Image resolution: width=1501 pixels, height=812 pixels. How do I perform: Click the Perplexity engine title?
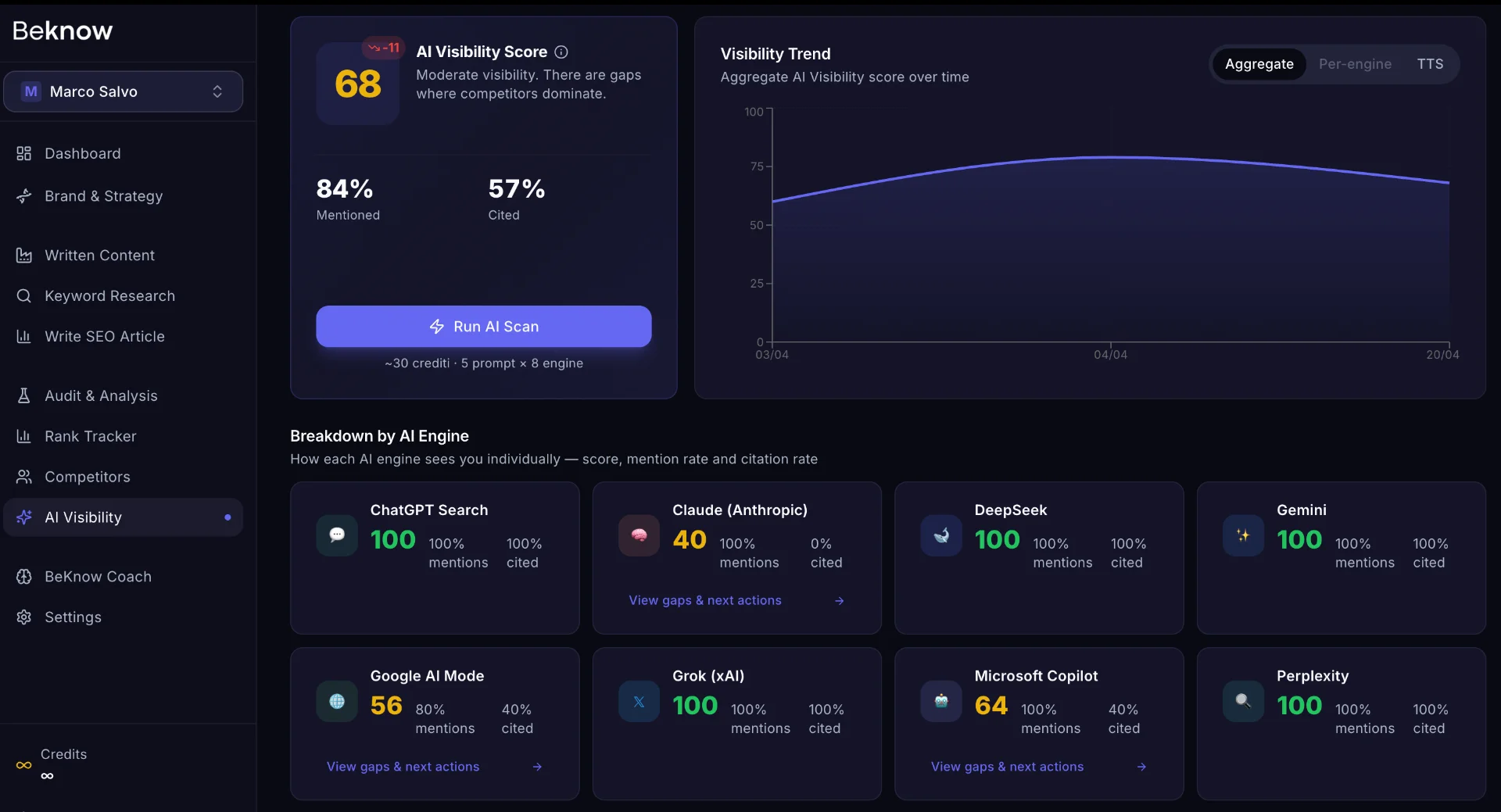click(1313, 676)
